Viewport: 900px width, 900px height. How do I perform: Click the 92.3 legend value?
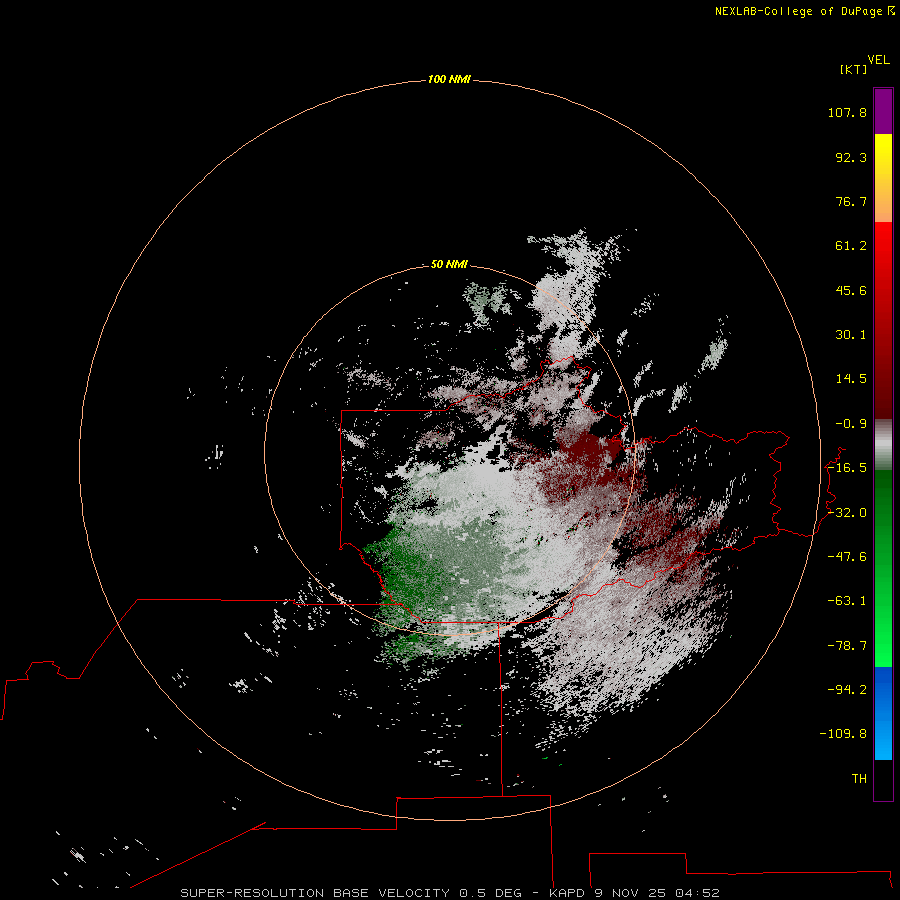click(851, 157)
